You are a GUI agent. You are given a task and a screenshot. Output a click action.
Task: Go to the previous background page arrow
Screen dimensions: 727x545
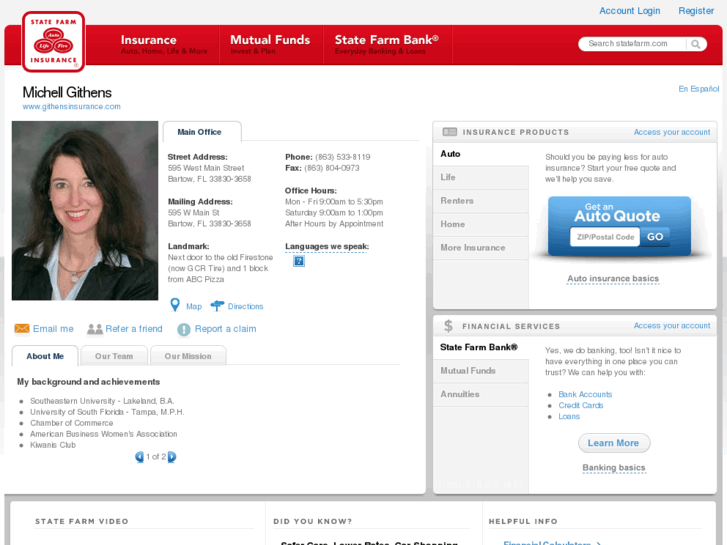(x=139, y=457)
